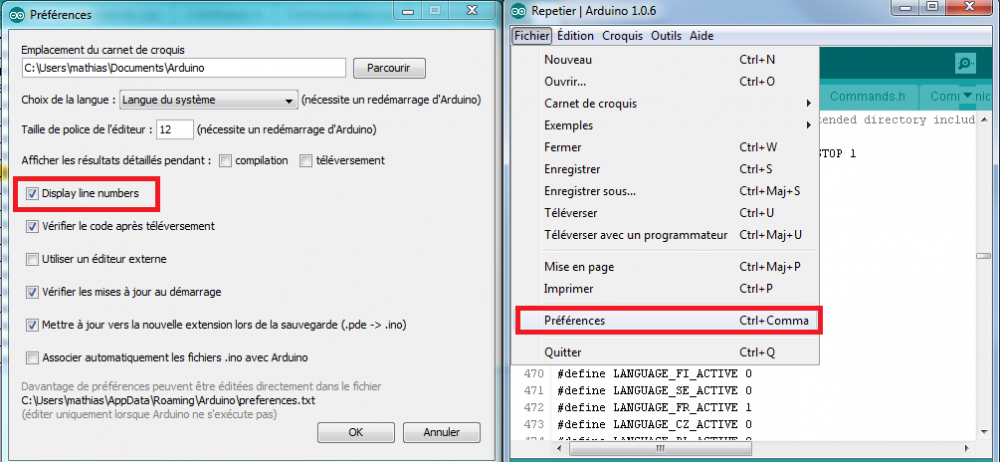Open the Choix de la langue dropdown
The height and width of the screenshot is (462, 1000).
click(209, 100)
